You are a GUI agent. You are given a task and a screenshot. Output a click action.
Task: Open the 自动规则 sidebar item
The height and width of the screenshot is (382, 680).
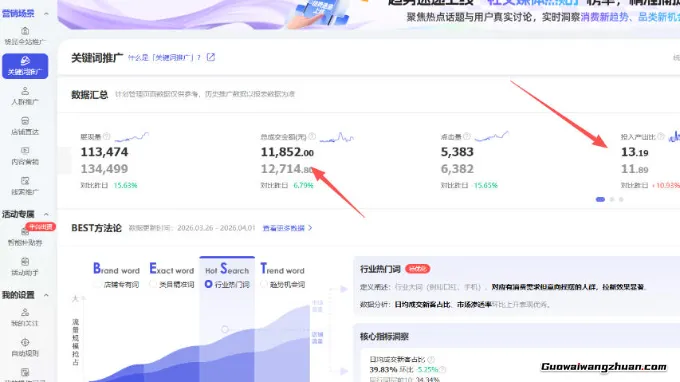[25, 348]
